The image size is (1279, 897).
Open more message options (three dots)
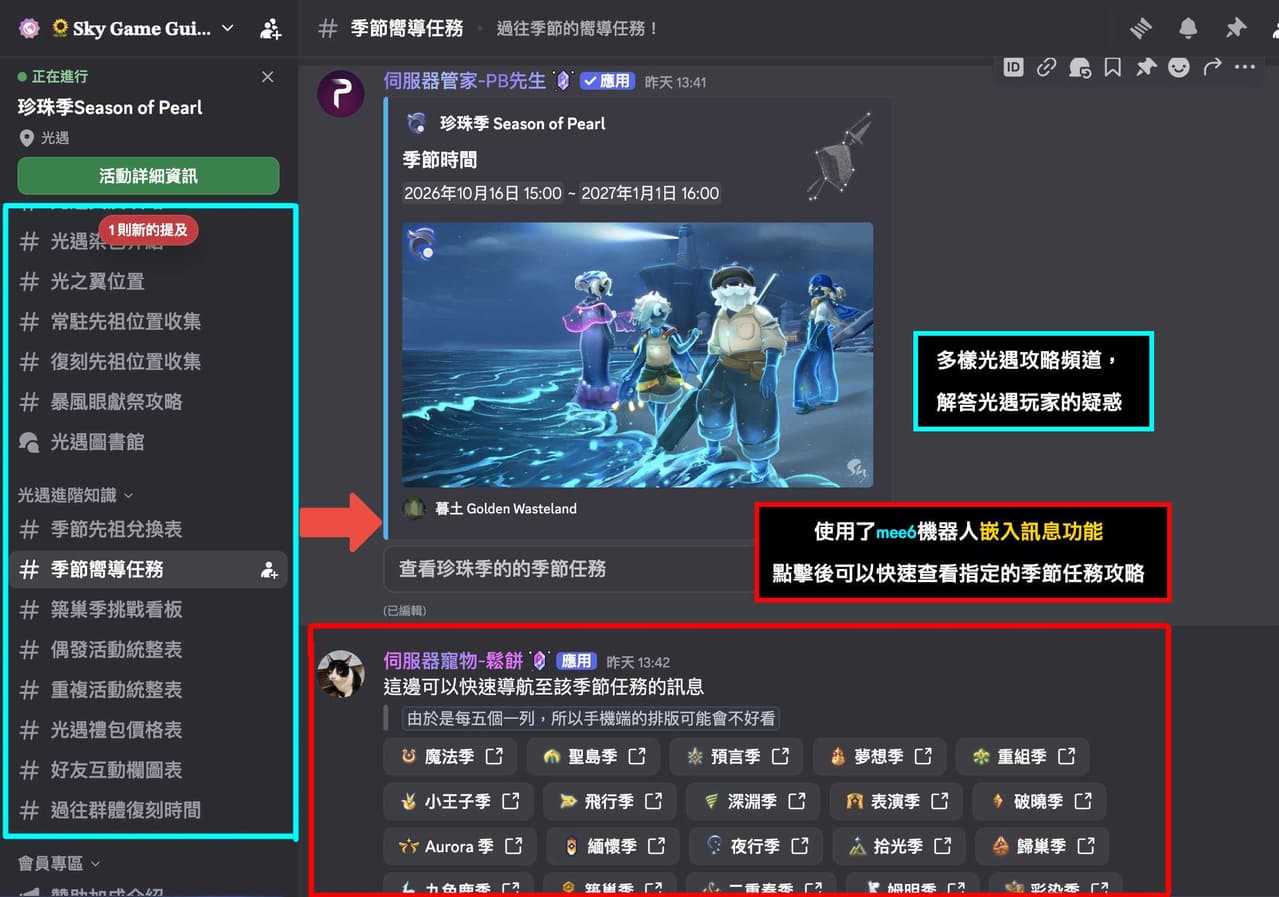pos(1245,67)
